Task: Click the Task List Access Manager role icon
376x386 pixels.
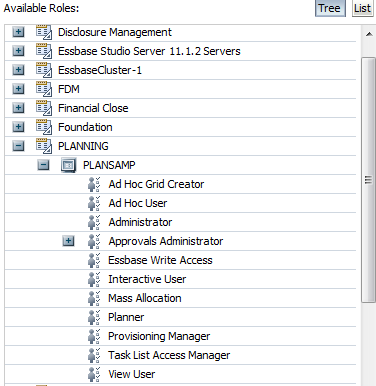Action: tap(94, 355)
